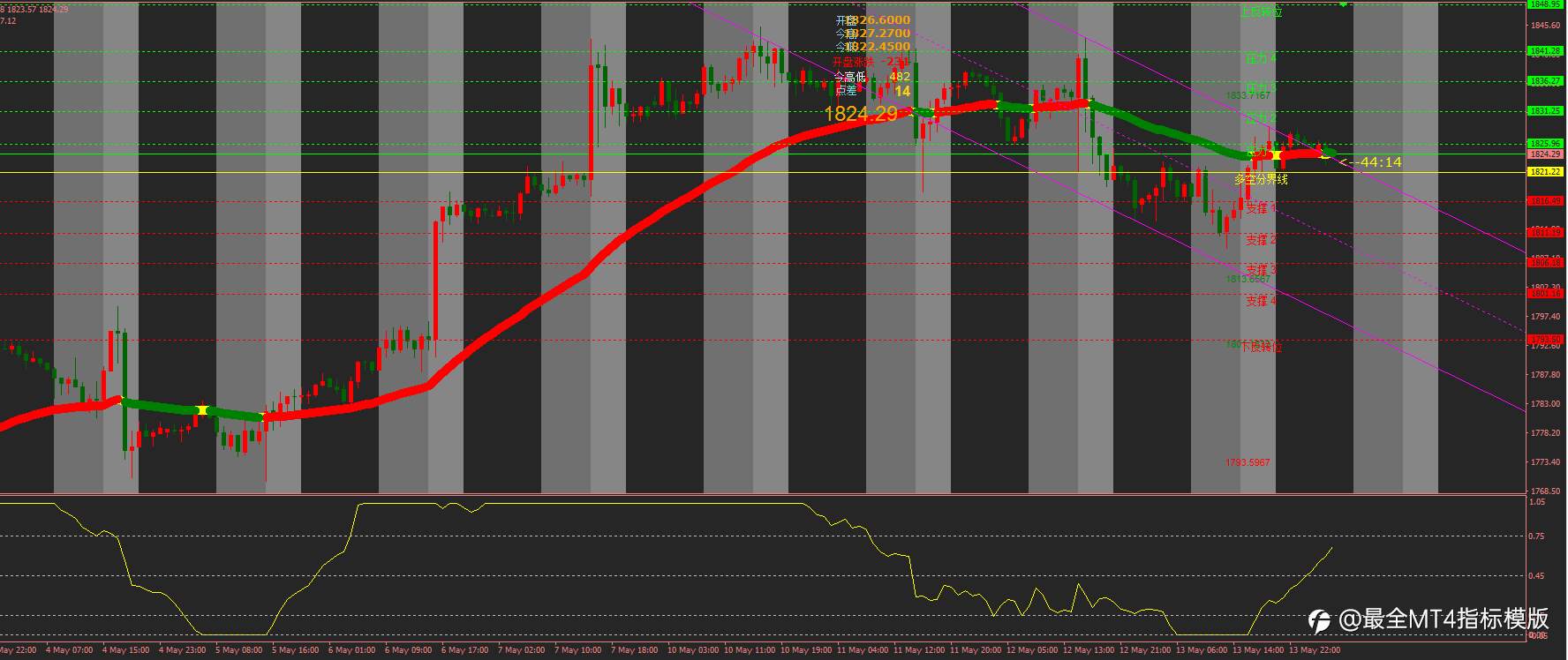The width and height of the screenshot is (1568, 660).
Task: Click the yellow 1821.22 price tag
Action: [1545, 172]
